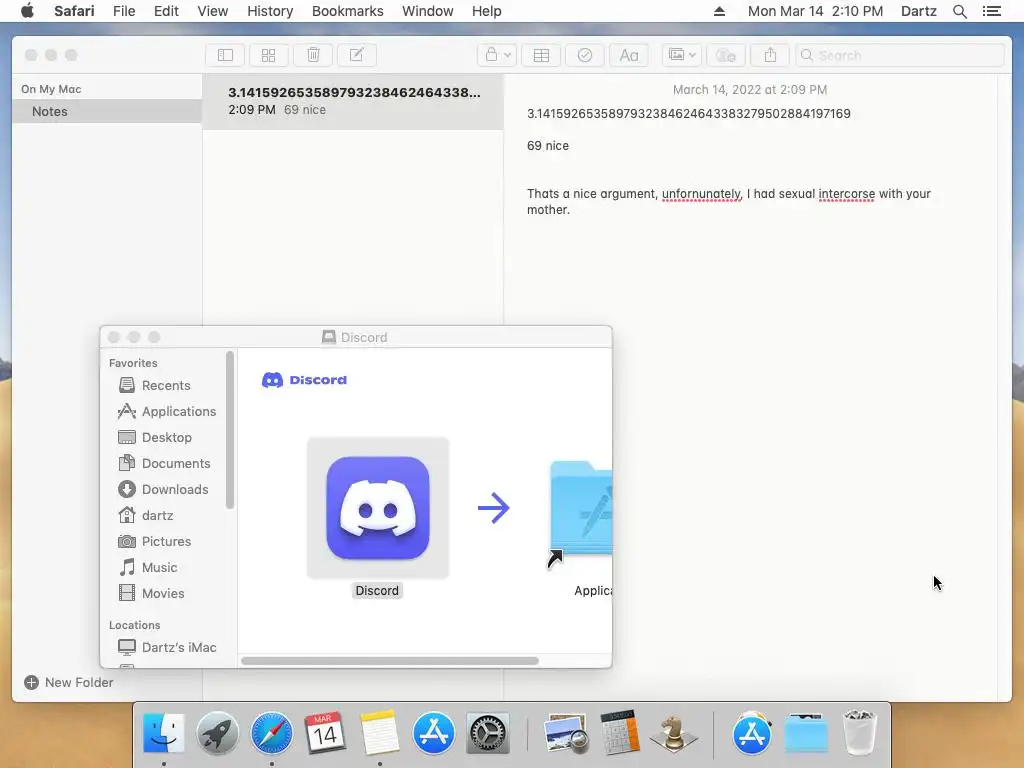Open System Preferences from the Dock

point(488,733)
